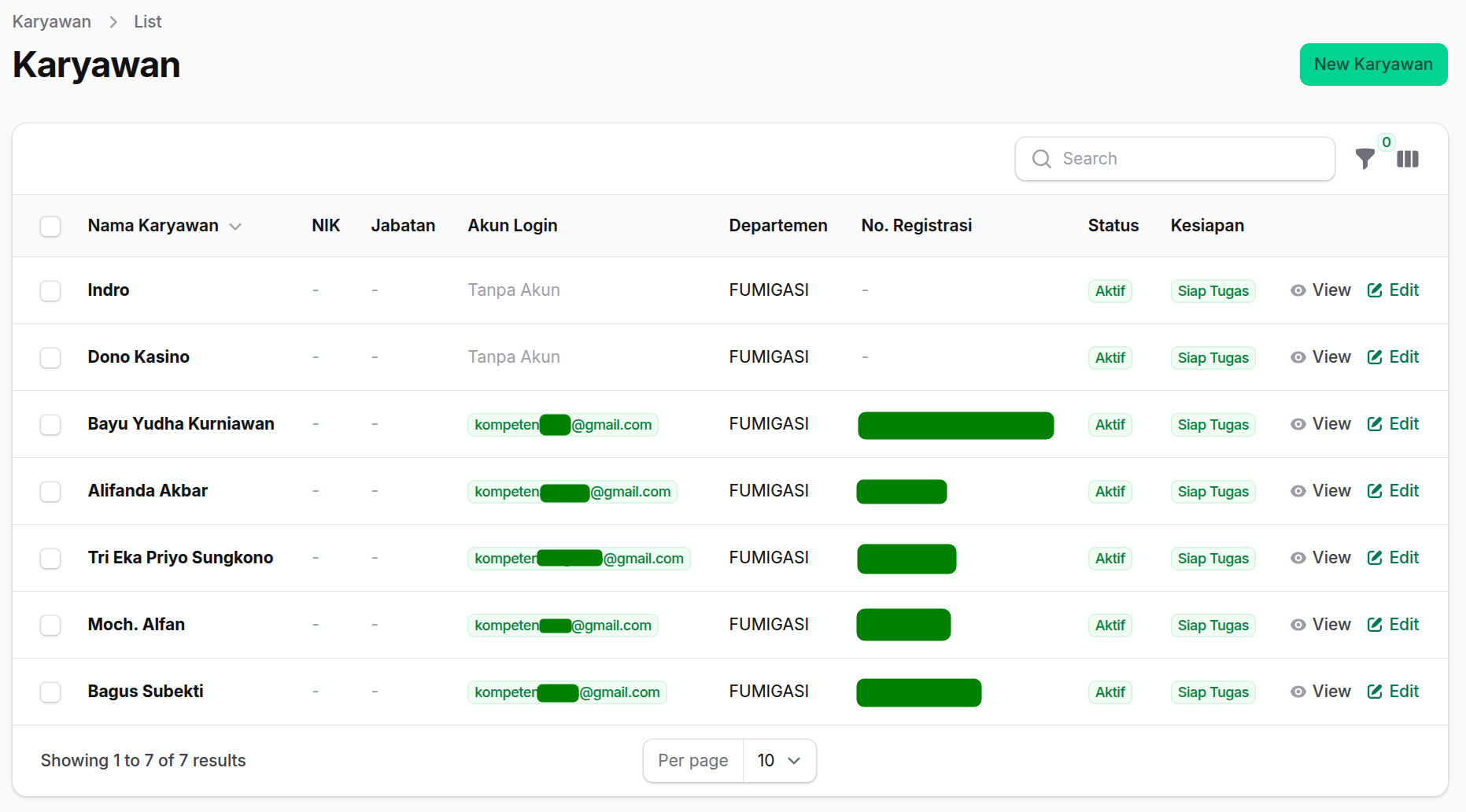Edit Bagus Subekti's record
Screen dimensions: 1466x812
pyautogui.click(x=1393, y=692)
